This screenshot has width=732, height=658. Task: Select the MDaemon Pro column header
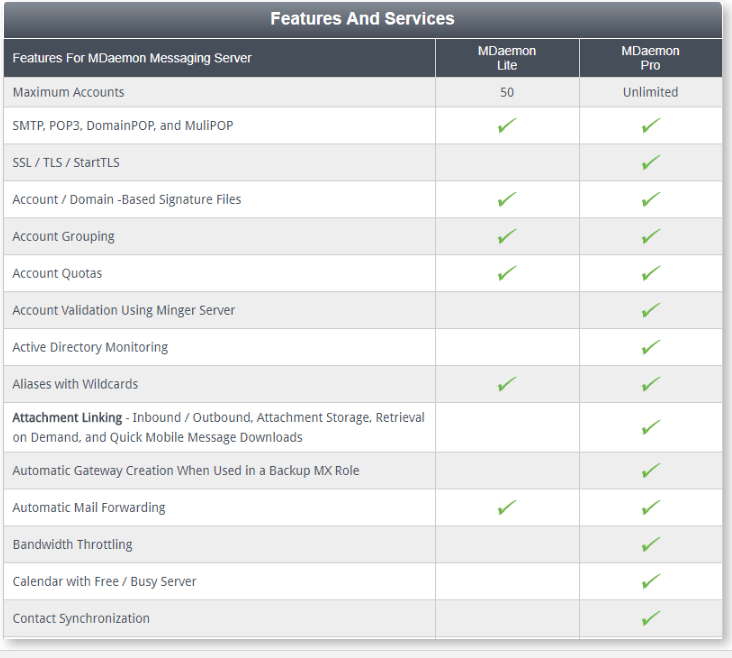point(650,58)
